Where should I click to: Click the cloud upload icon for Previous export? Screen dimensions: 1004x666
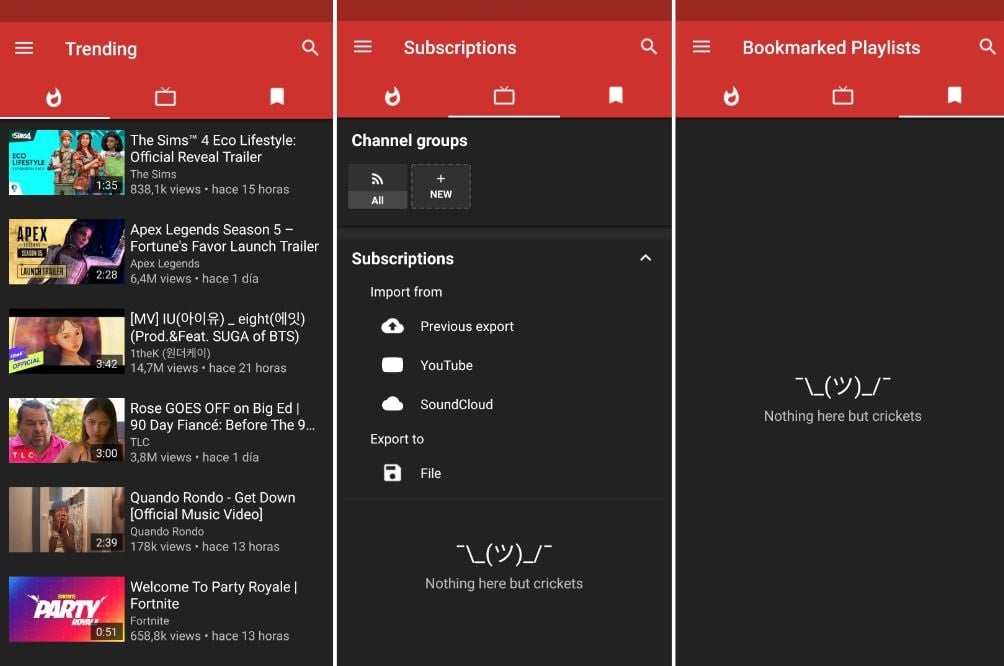393,326
